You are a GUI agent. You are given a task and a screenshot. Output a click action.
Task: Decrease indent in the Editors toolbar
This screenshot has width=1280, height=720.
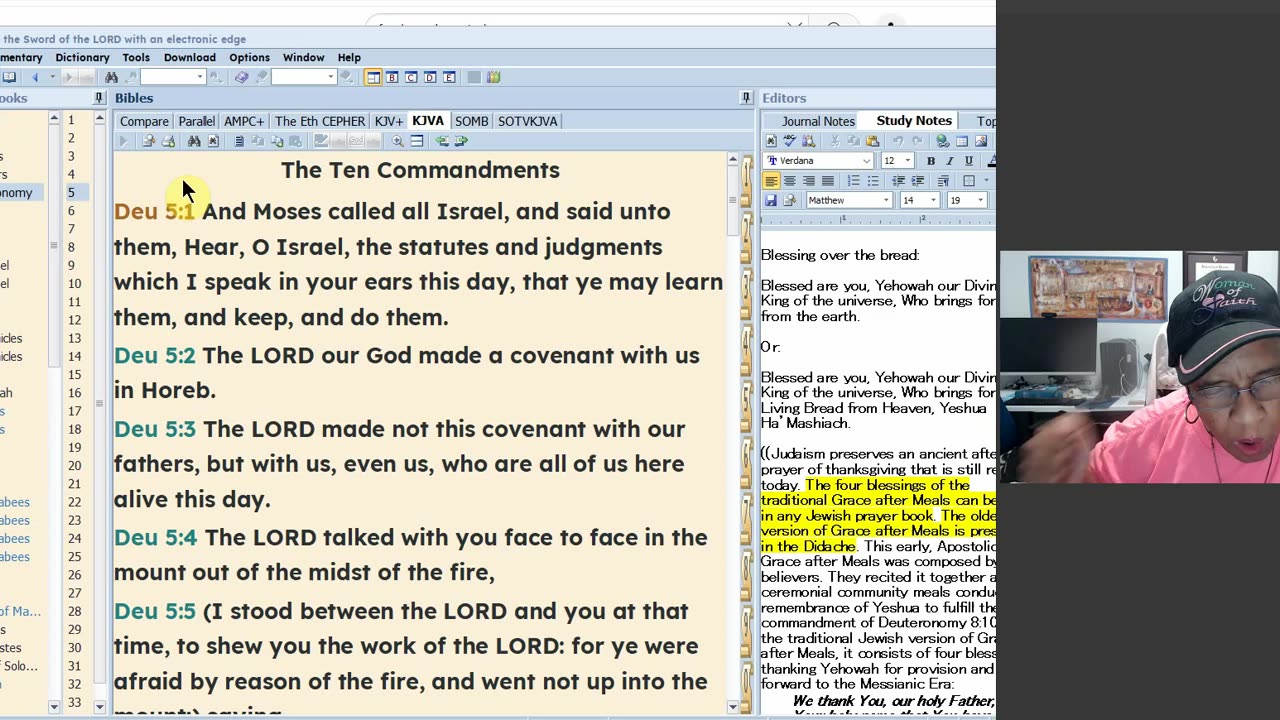tap(898, 180)
